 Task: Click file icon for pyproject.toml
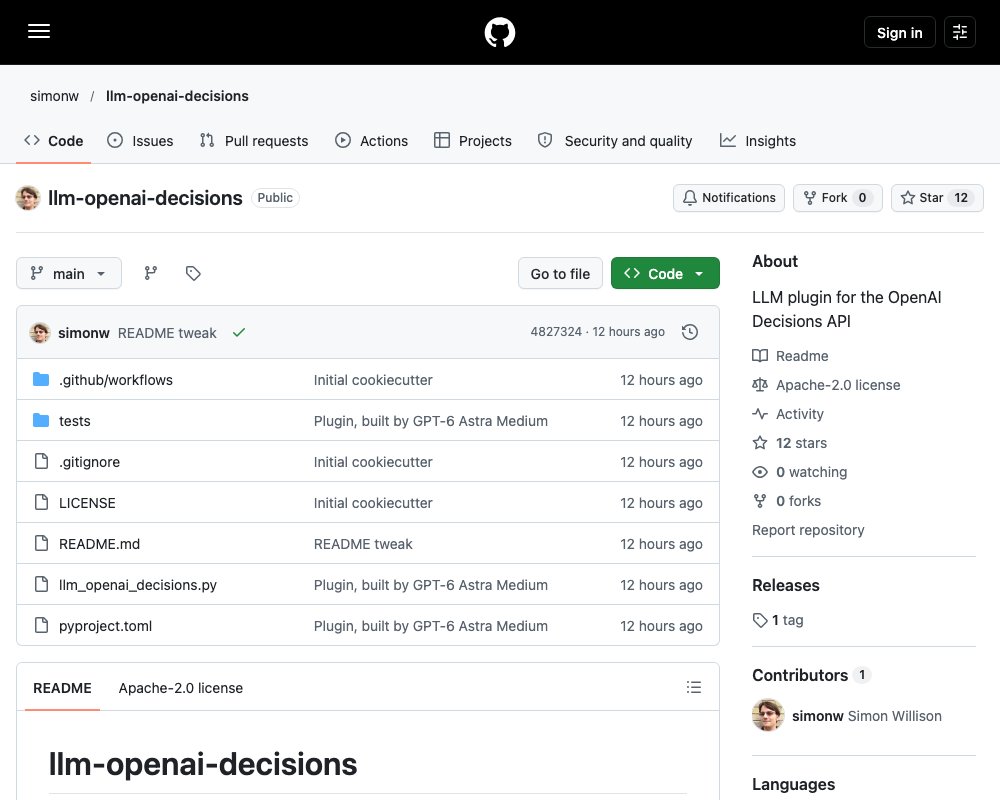coord(41,625)
